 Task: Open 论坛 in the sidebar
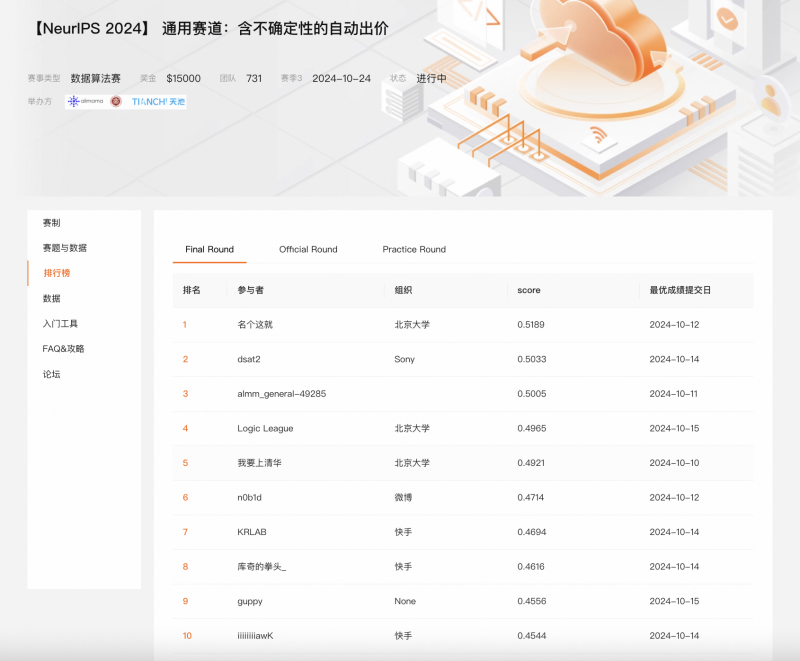[52, 374]
